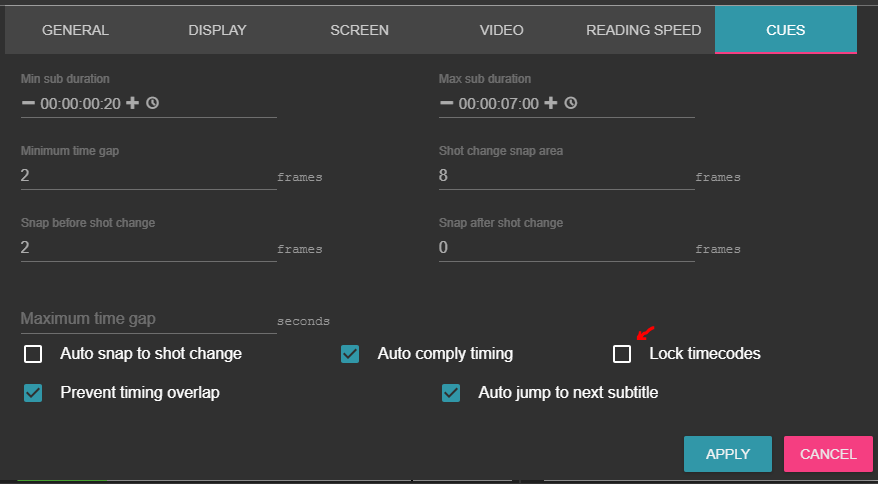Click plus icon for Min sub duration

coord(132,103)
